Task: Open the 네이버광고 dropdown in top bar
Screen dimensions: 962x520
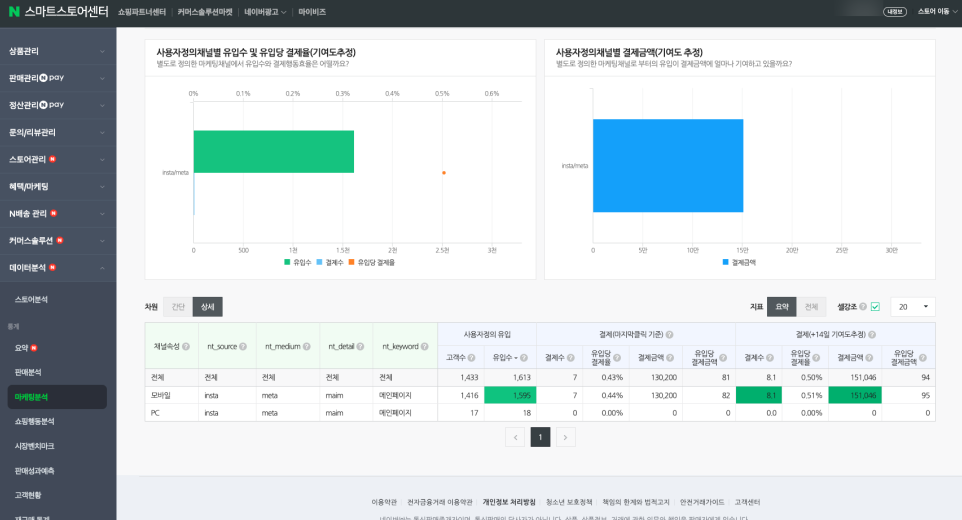Action: click(x=265, y=12)
